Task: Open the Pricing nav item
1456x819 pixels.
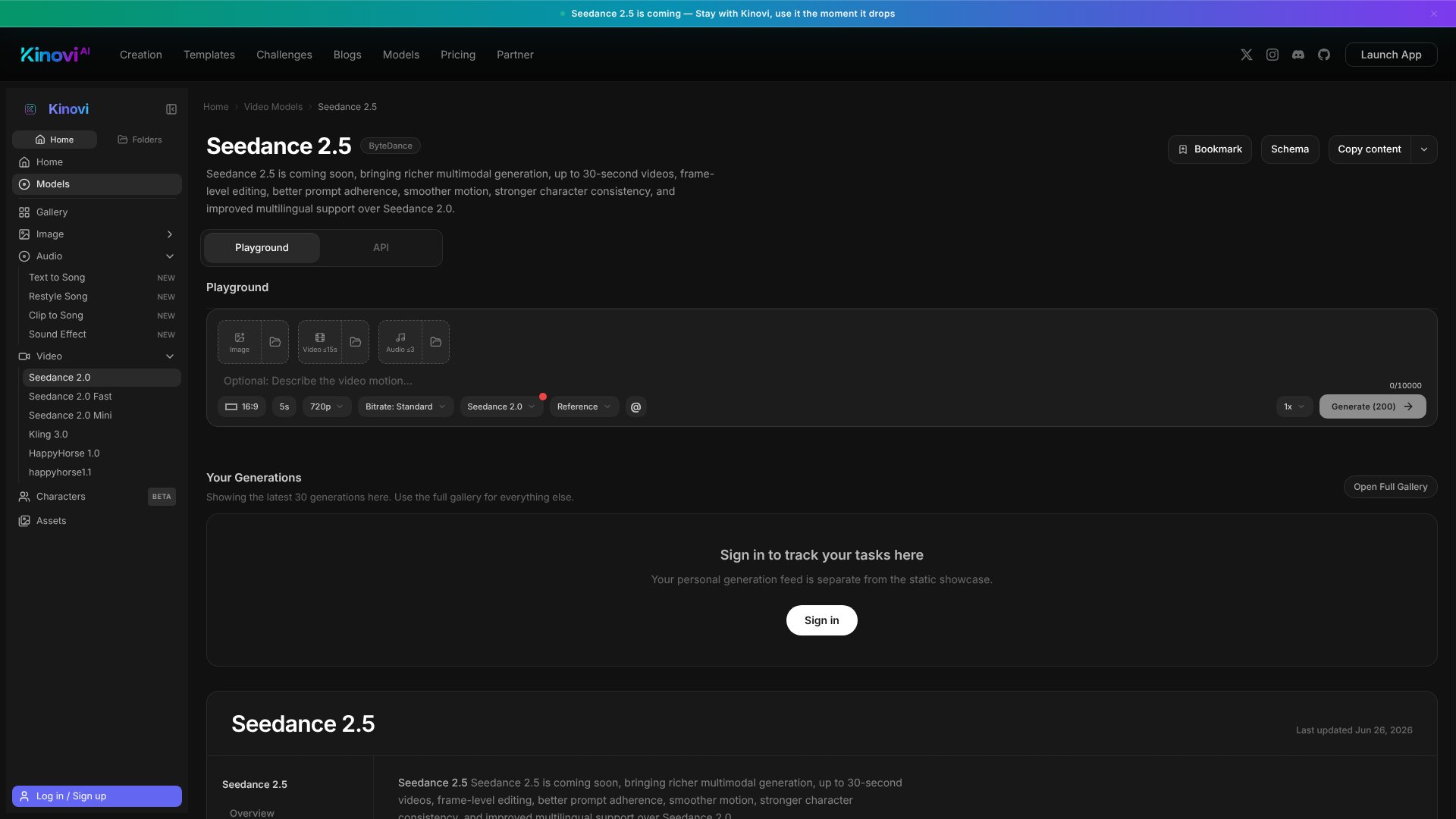Action: (458, 55)
